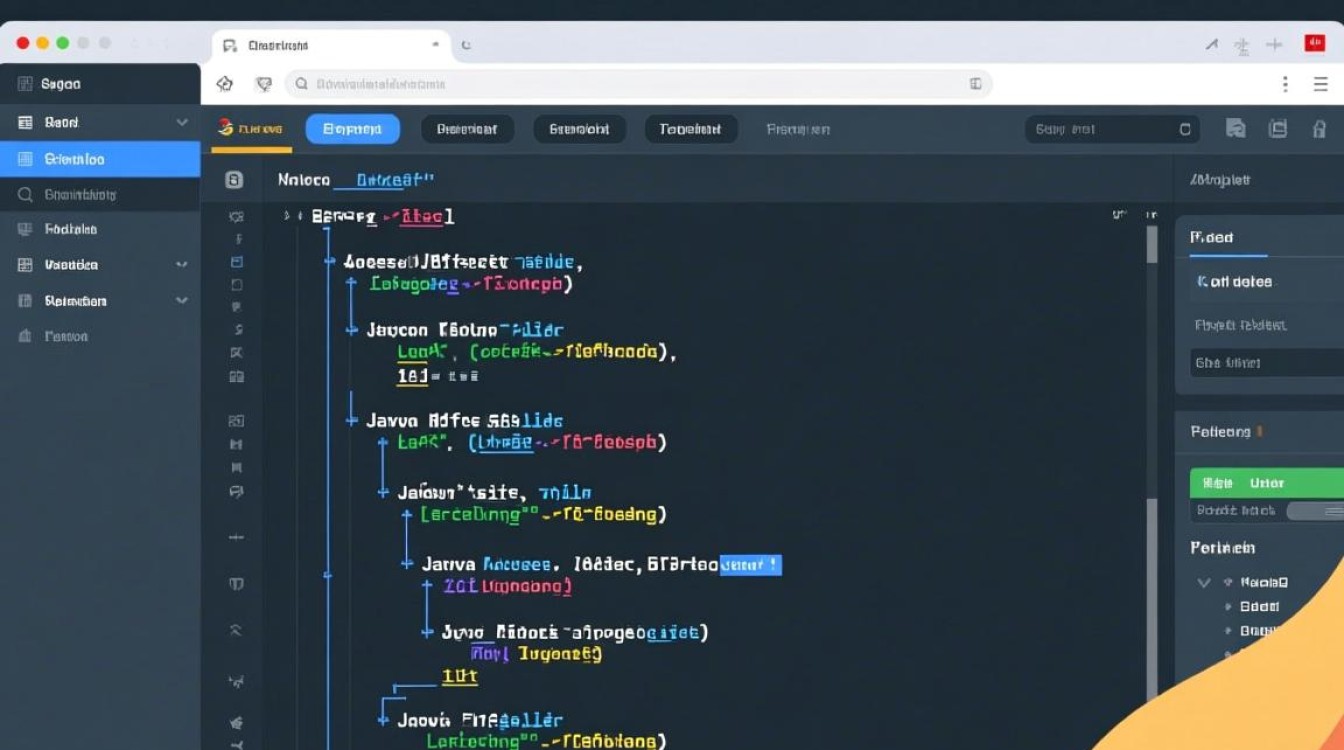Click the browser kebab menu icon
Viewport: 1344px width, 750px height.
point(1285,85)
